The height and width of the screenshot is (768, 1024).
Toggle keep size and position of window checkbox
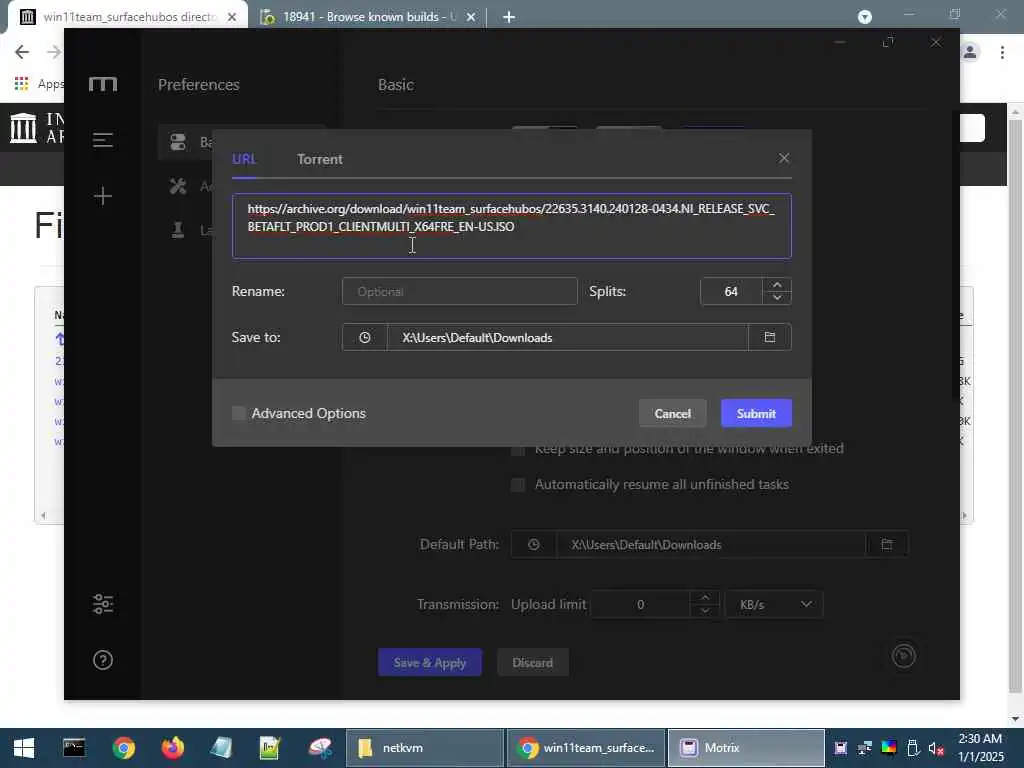(518, 449)
